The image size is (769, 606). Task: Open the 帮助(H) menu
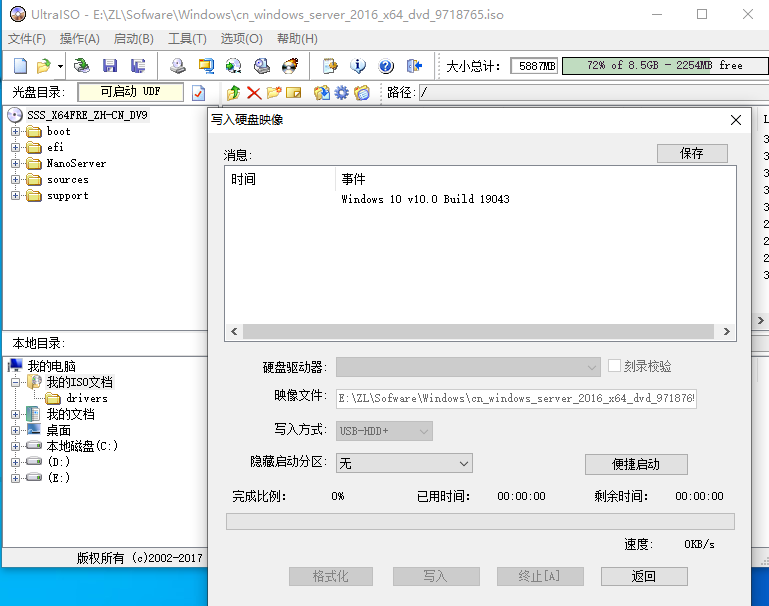(x=297, y=39)
